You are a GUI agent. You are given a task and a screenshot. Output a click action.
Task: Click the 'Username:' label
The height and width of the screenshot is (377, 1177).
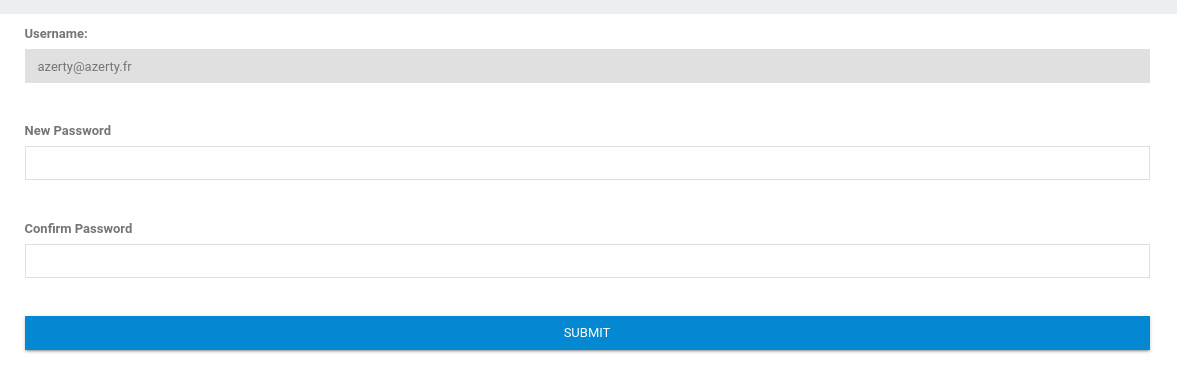click(x=56, y=34)
